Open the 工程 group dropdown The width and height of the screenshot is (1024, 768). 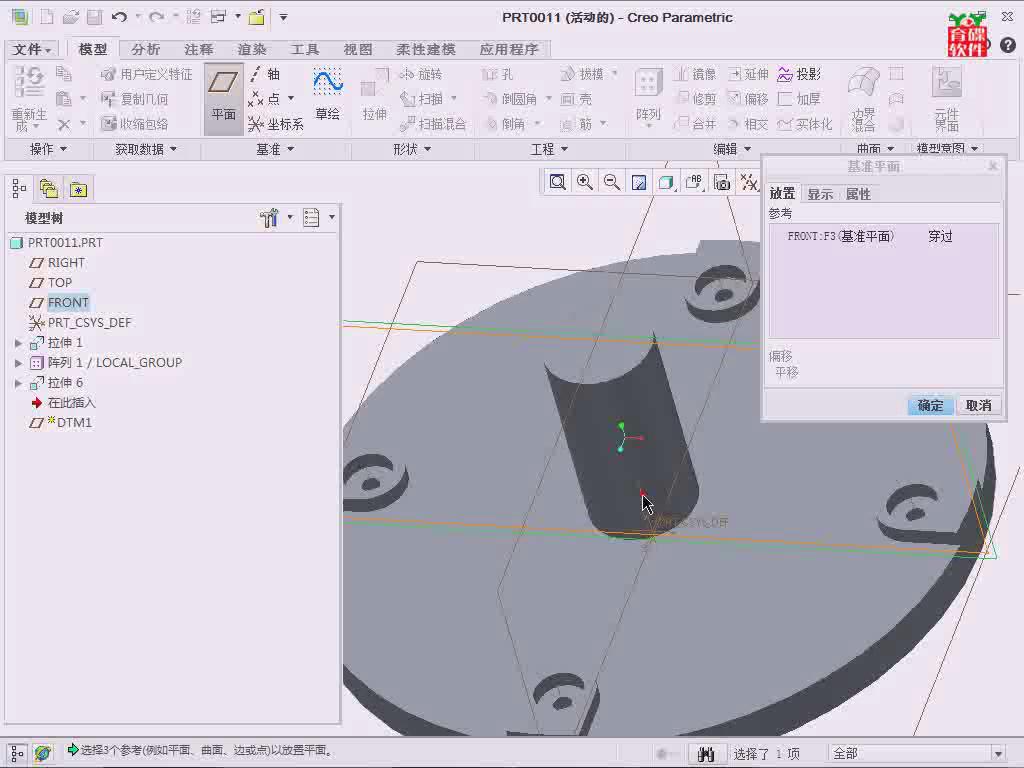(549, 150)
